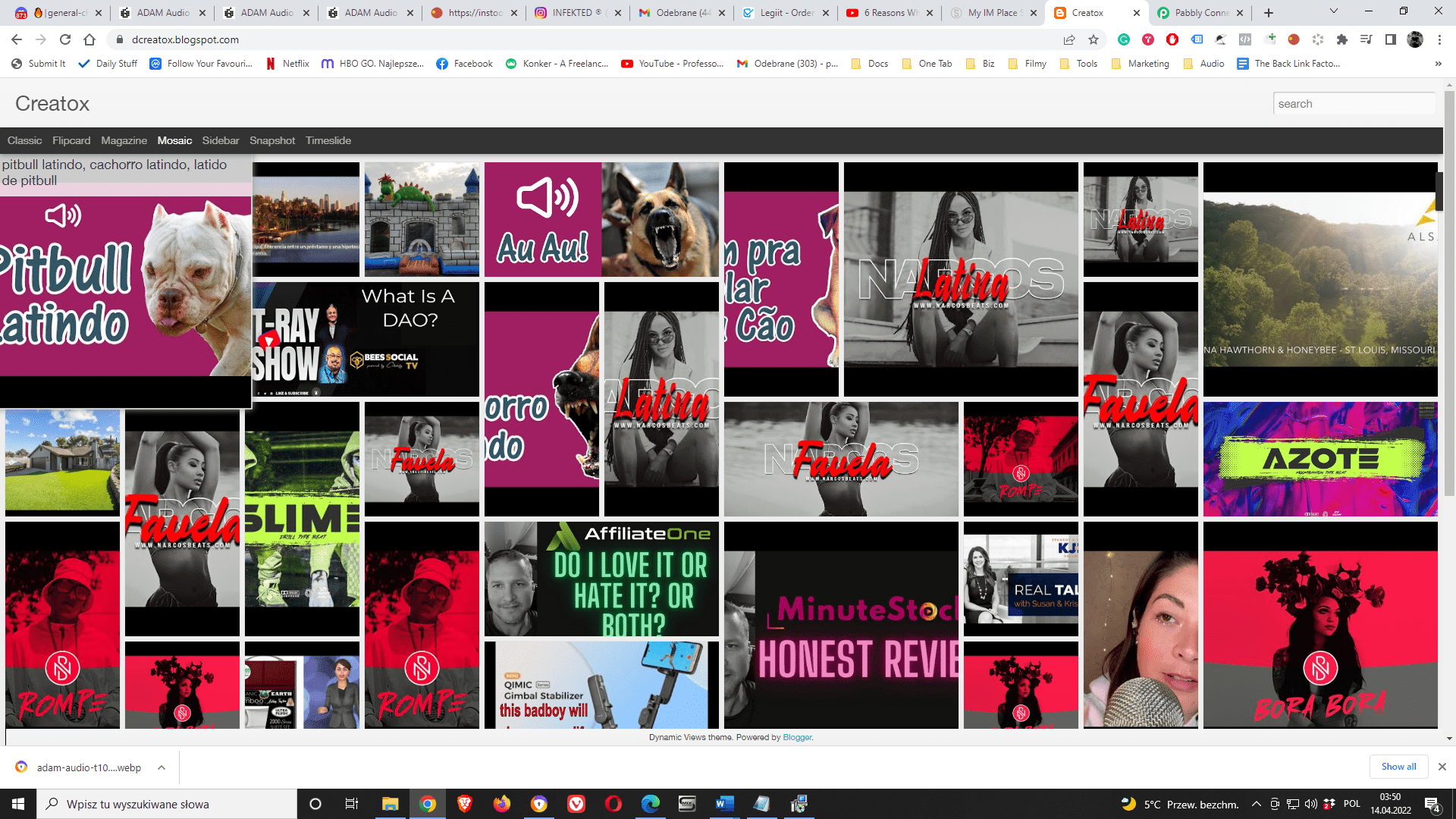Screen dimensions: 1456x819
Task: Launch Opera from the taskbar
Action: [x=613, y=804]
